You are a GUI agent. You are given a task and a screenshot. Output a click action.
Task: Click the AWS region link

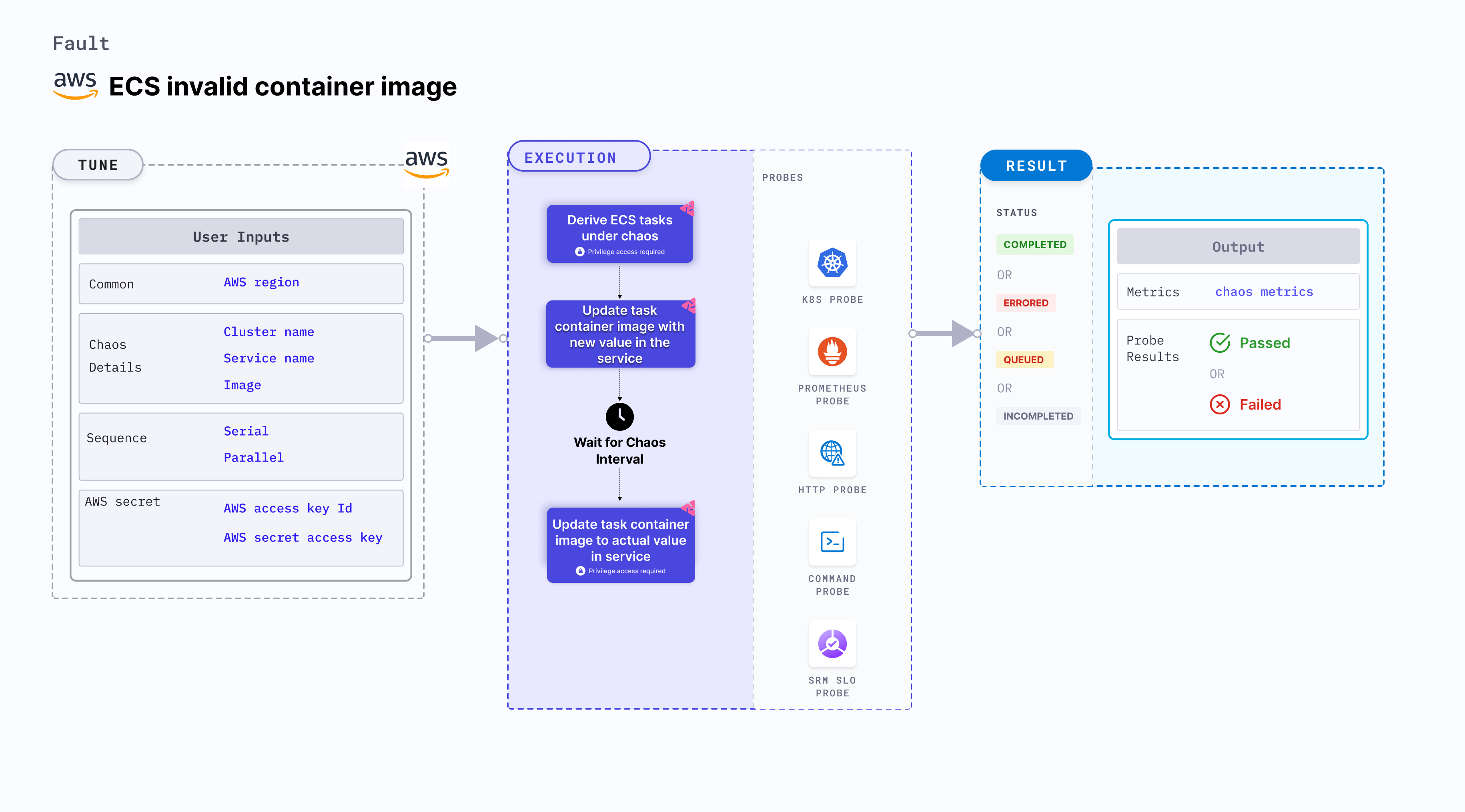[261, 282]
